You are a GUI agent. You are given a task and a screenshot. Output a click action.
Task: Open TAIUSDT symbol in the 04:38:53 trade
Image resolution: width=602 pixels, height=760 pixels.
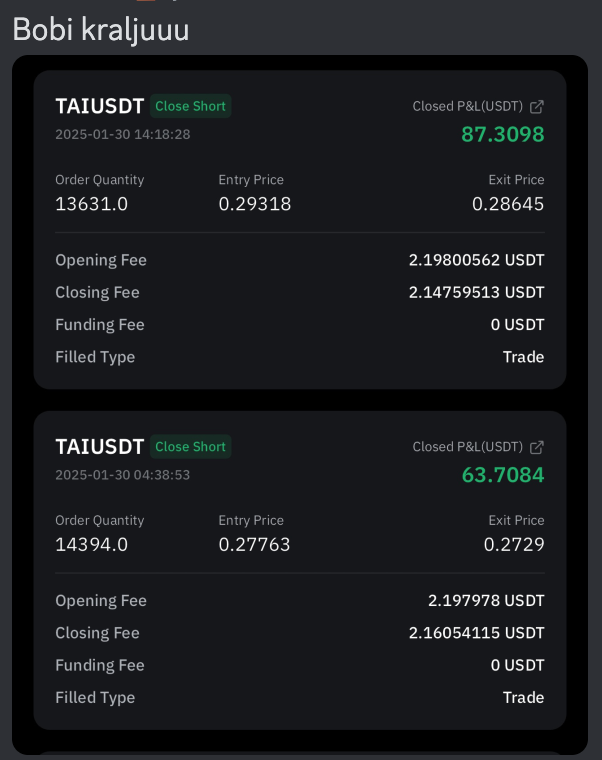tap(100, 447)
